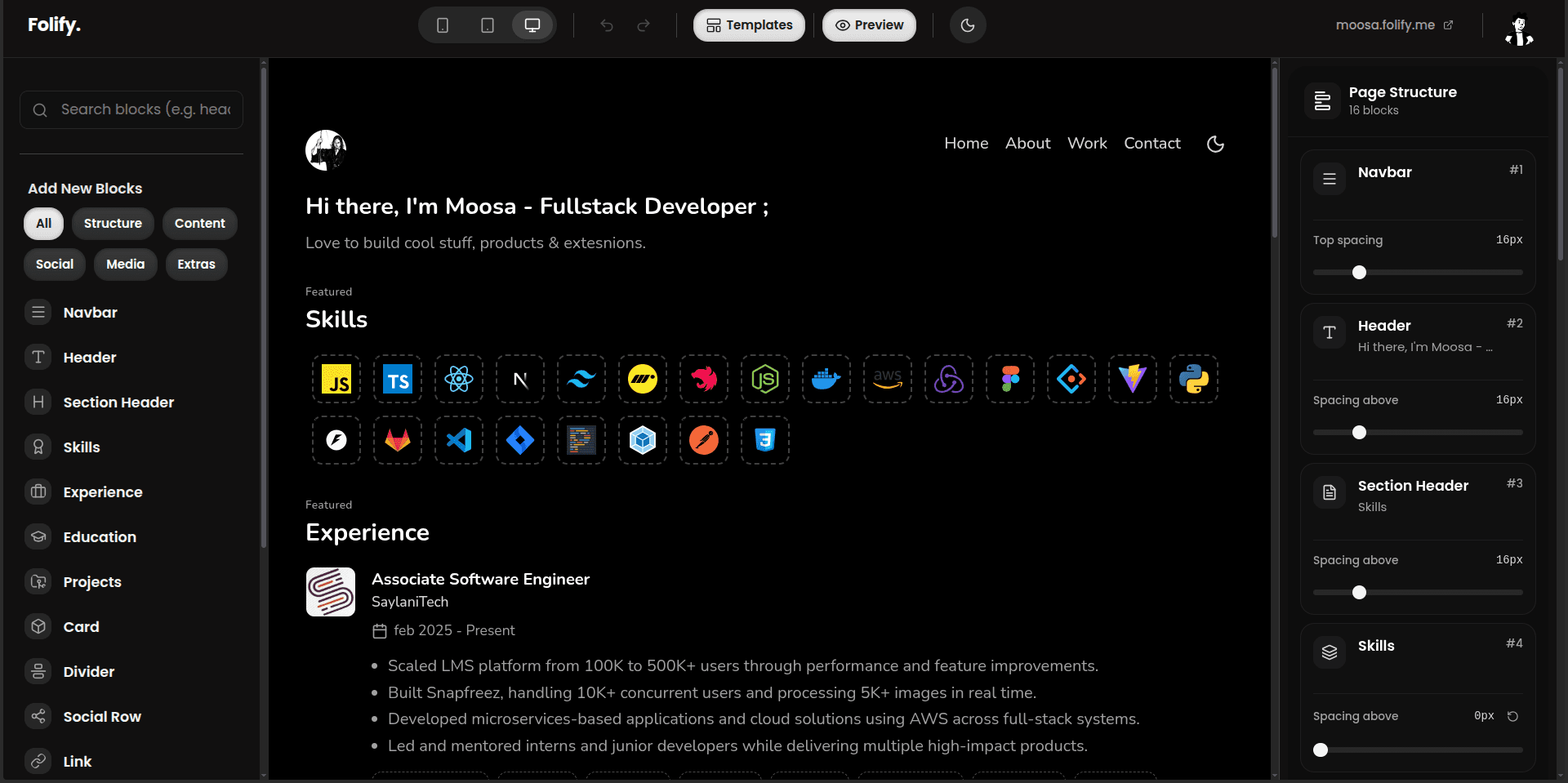This screenshot has width=1568, height=783.
Task: Adjust Skills #4 Spacing above slider
Action: [x=1418, y=750]
